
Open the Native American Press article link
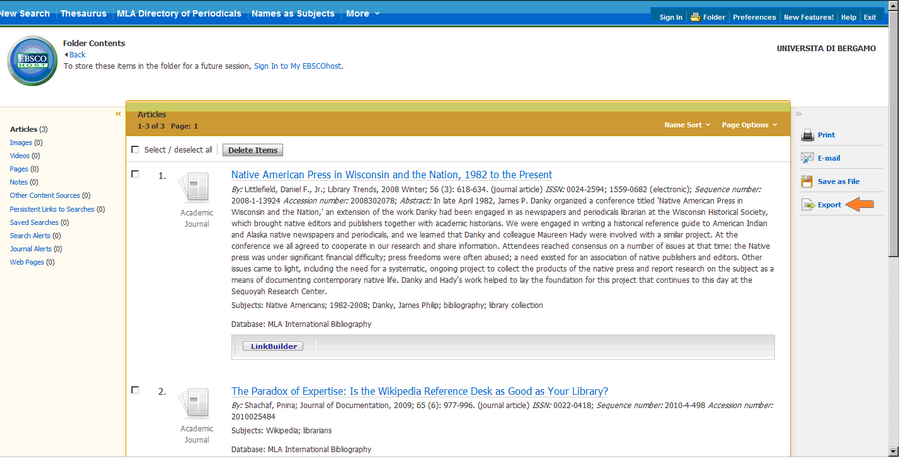click(391, 175)
